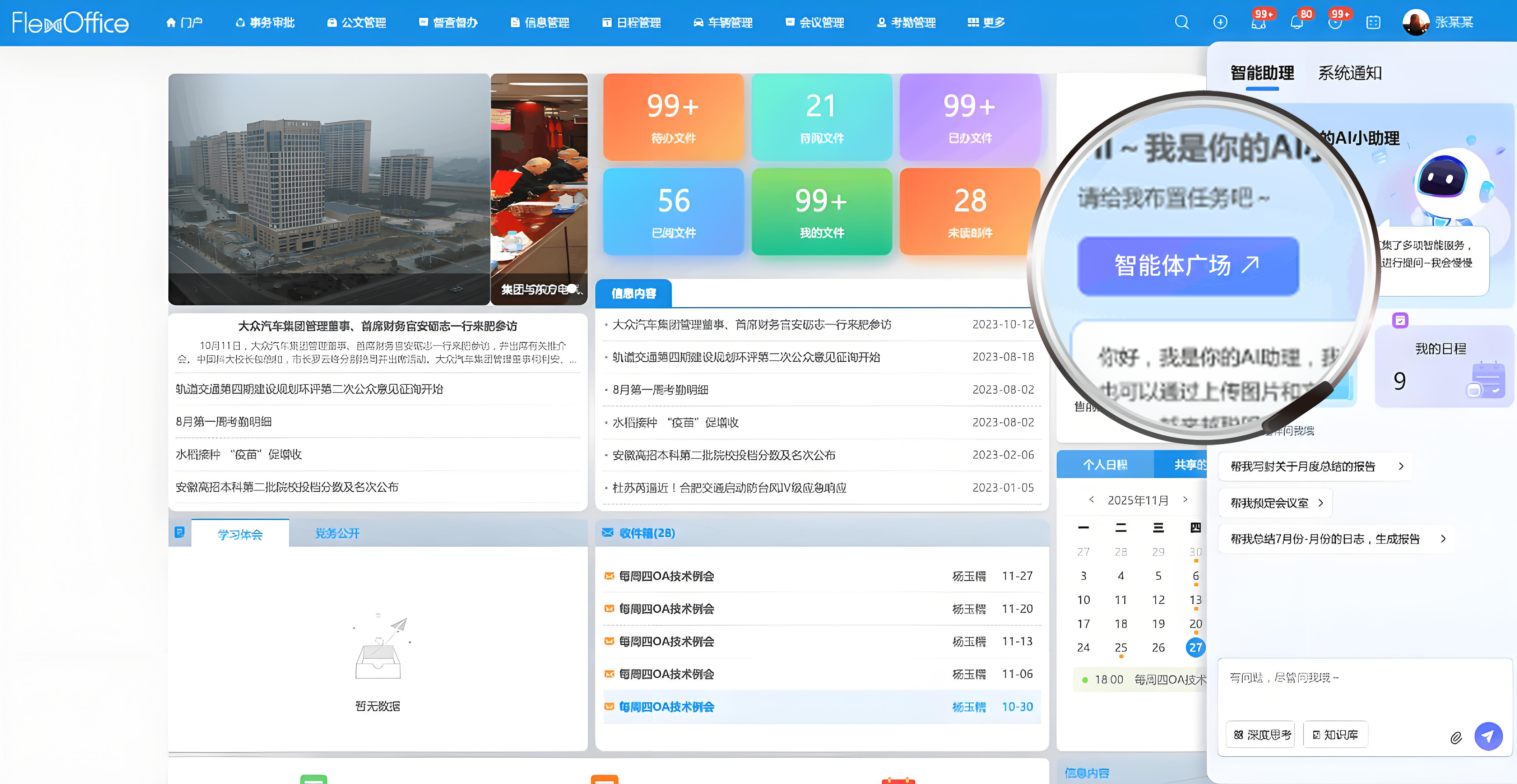Image resolution: width=1517 pixels, height=784 pixels.
Task: Click the search magnifier icon in header
Action: (1181, 22)
